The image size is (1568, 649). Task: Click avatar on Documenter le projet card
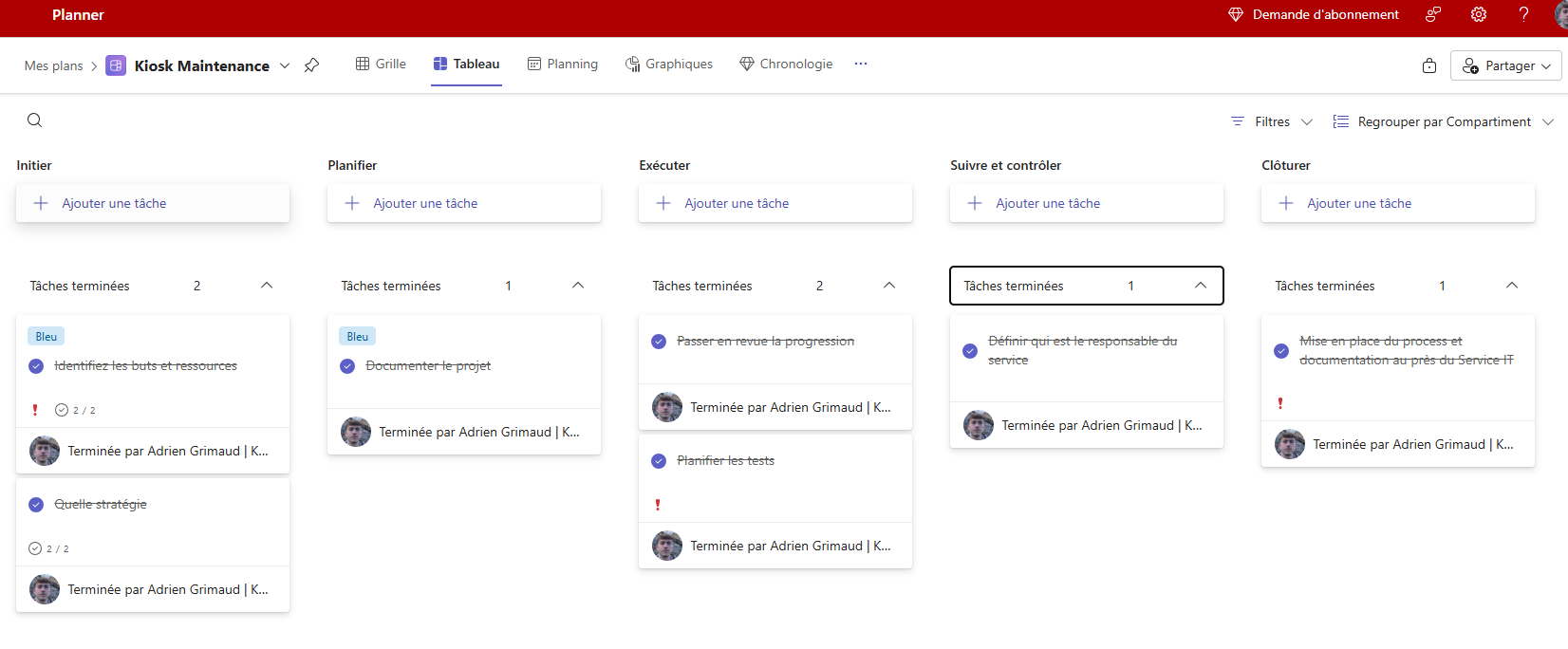[x=356, y=432]
